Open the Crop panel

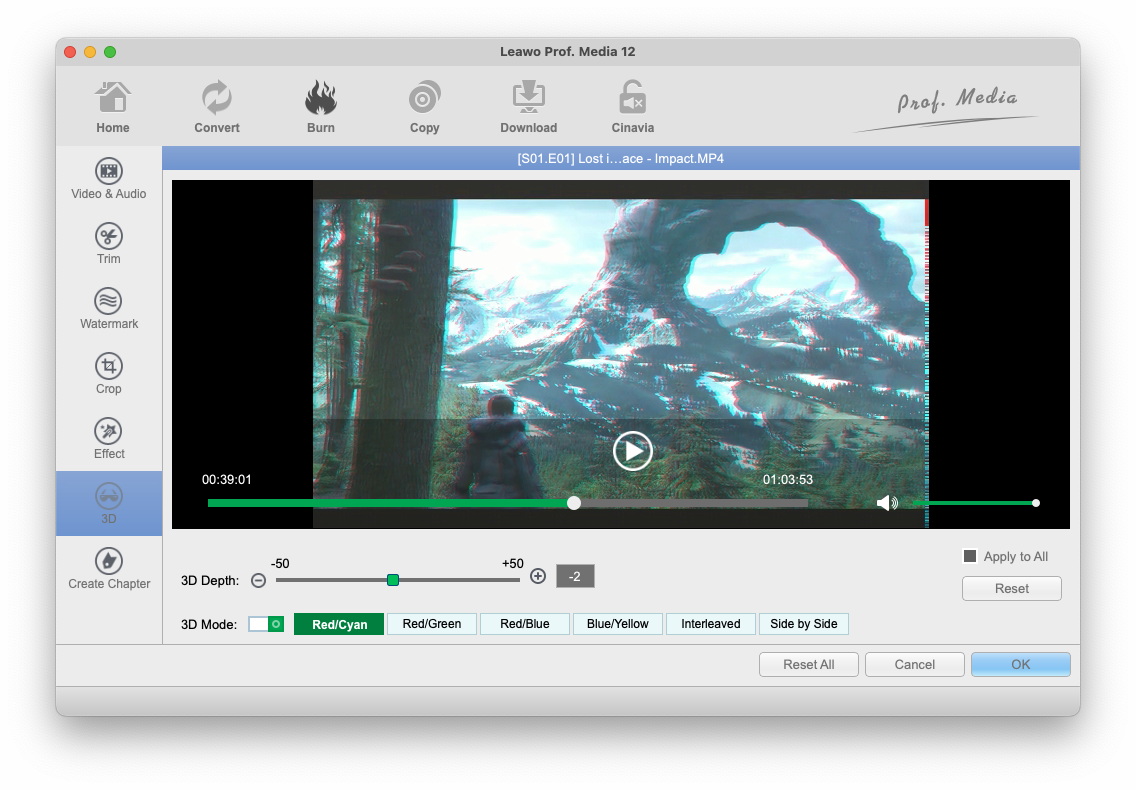[x=109, y=374]
